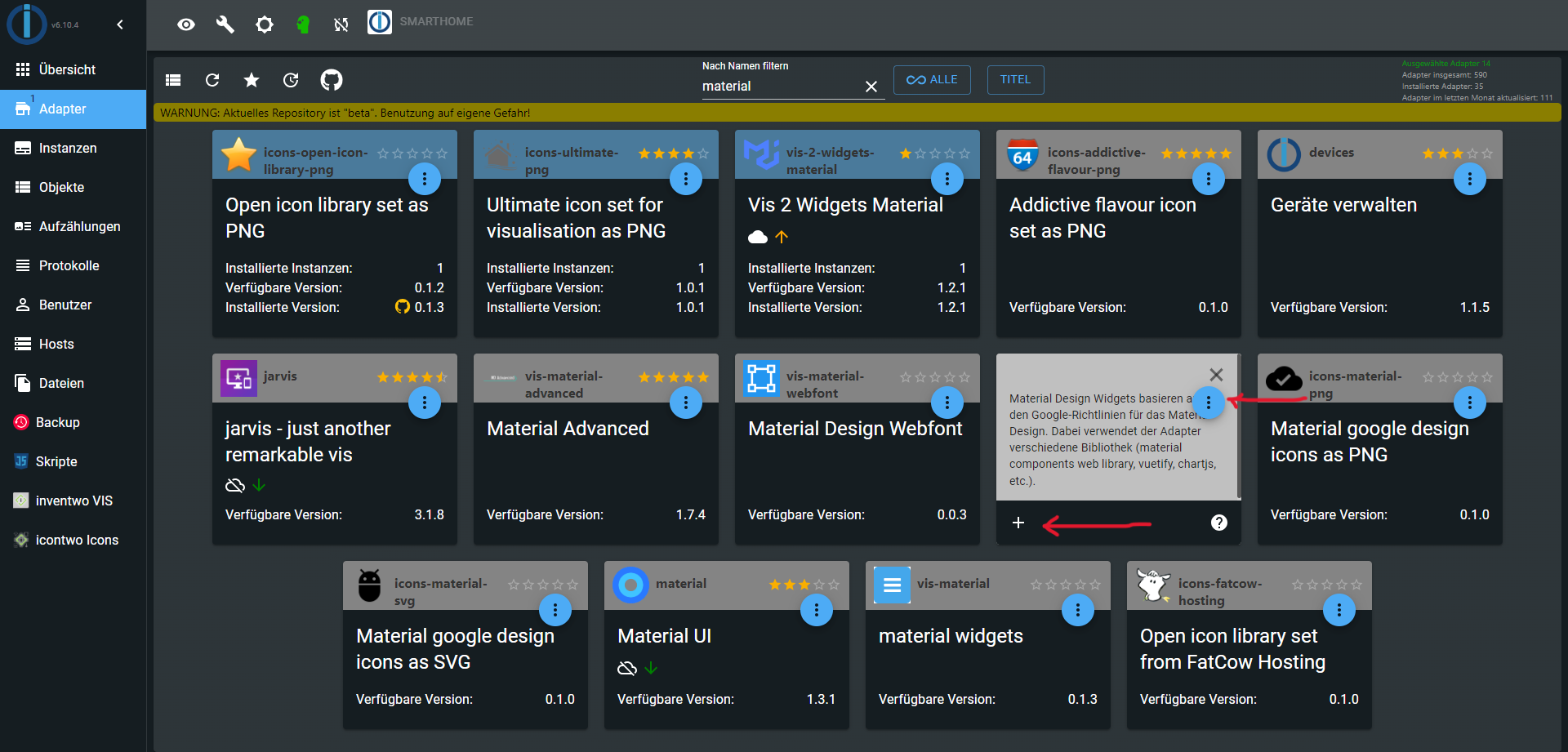
Task: Open inventwo VIS entry
Action: point(73,501)
